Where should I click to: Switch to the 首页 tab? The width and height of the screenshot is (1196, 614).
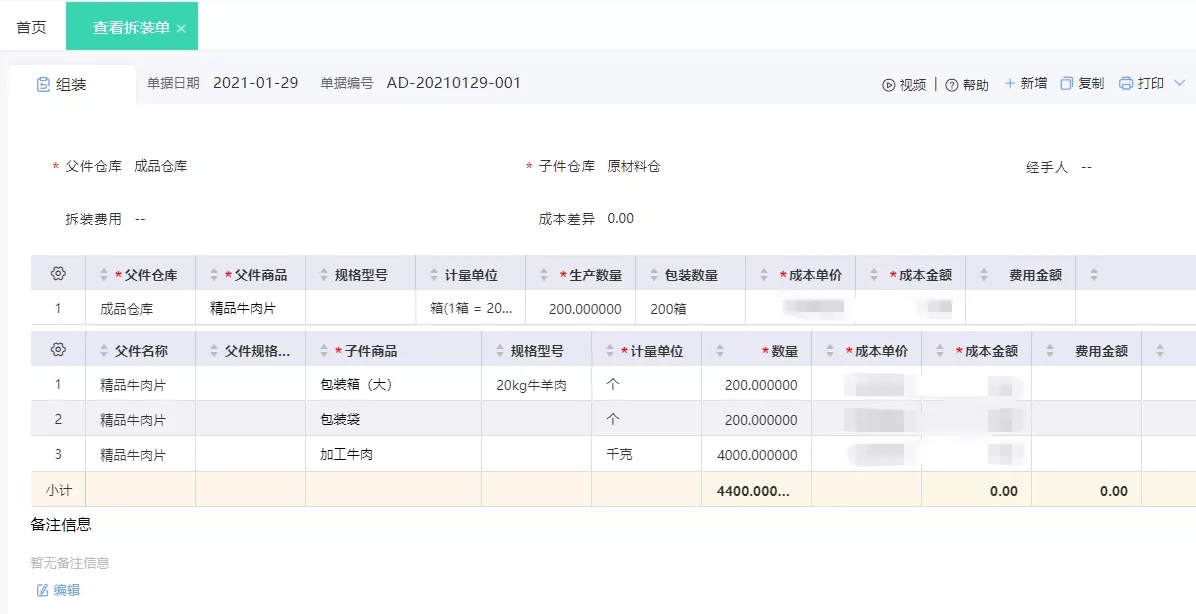[x=30, y=27]
